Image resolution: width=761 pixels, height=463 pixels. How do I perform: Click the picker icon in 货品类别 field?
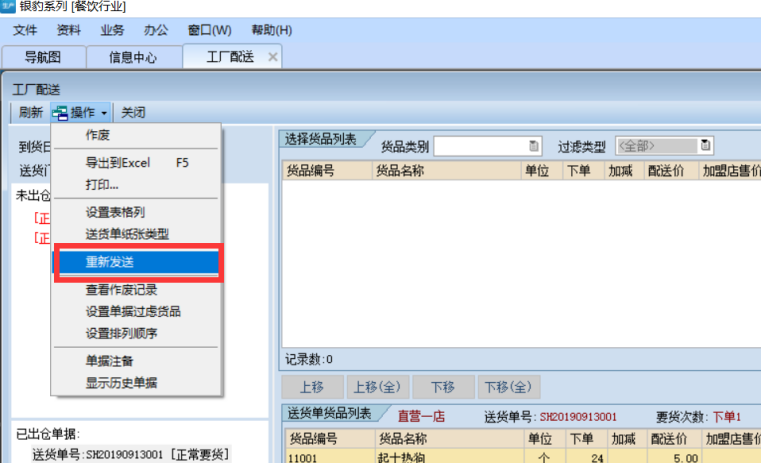pos(533,146)
